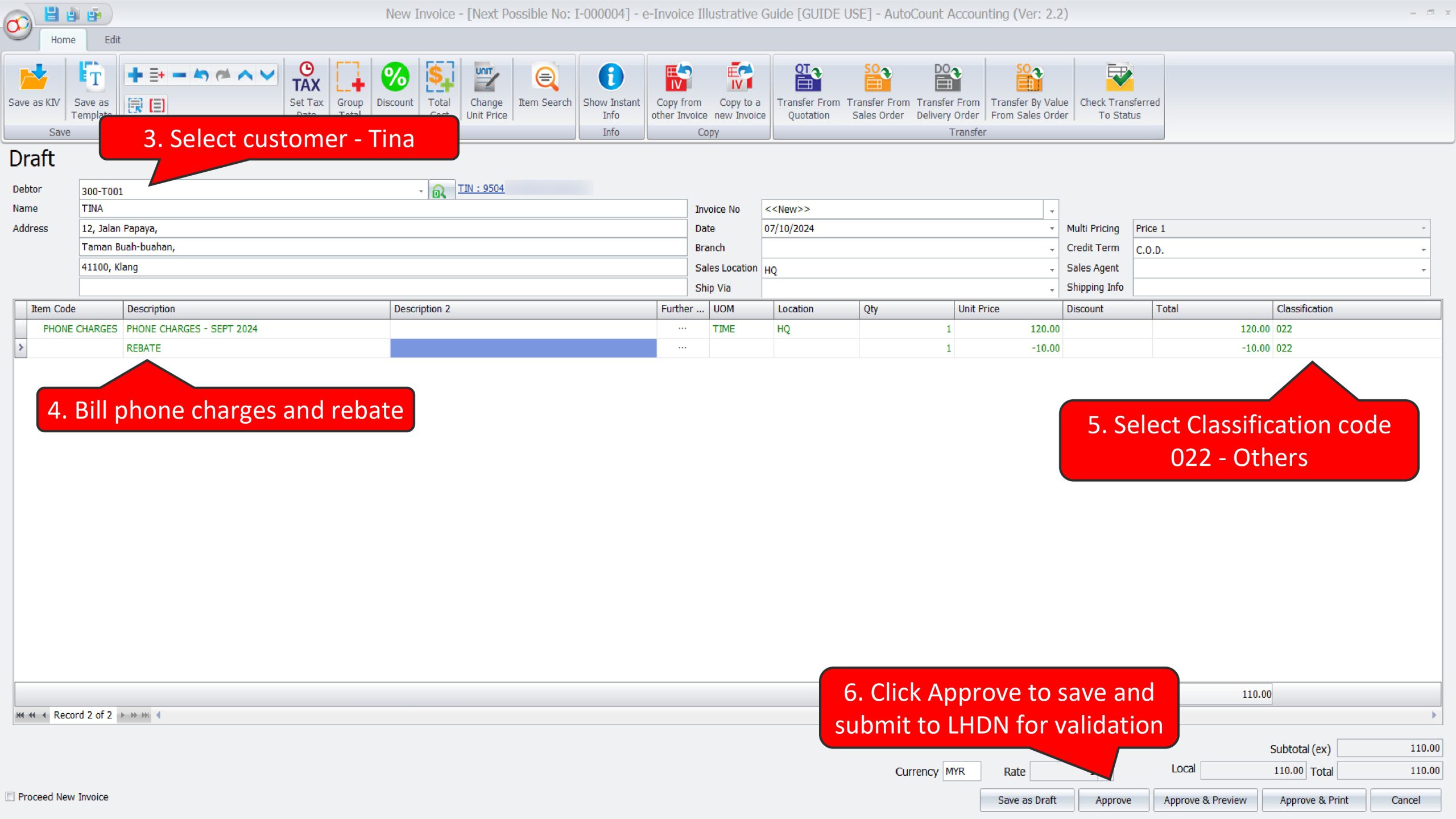The image size is (1456, 819).
Task: Open the Discount percent tool
Action: tap(395, 85)
